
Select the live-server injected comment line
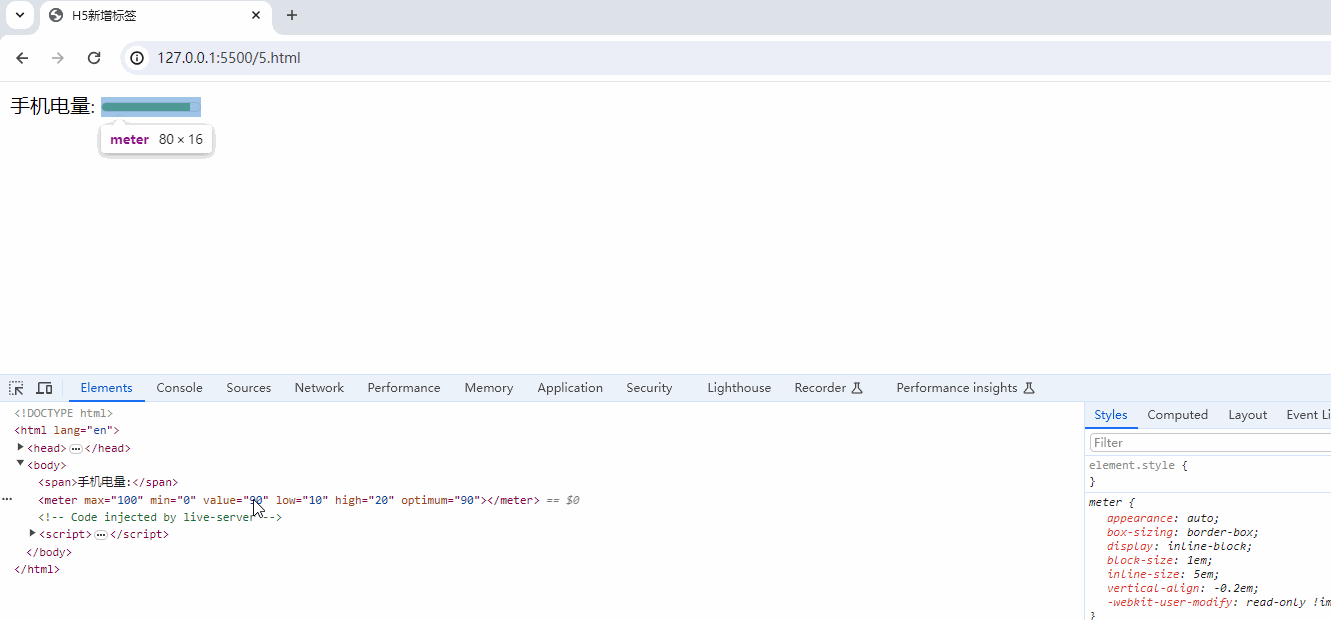click(160, 517)
